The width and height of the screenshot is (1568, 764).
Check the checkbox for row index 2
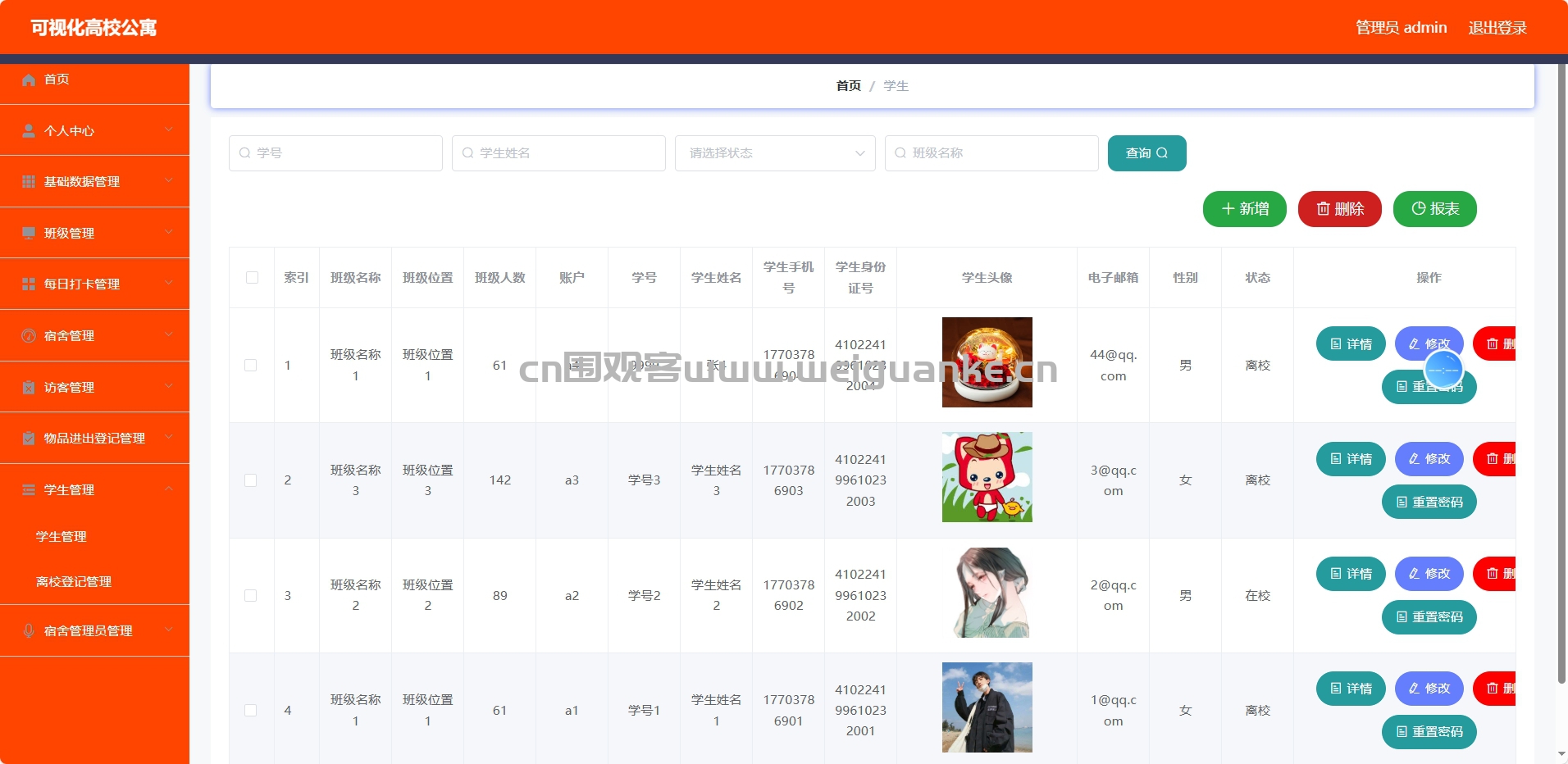[x=251, y=480]
